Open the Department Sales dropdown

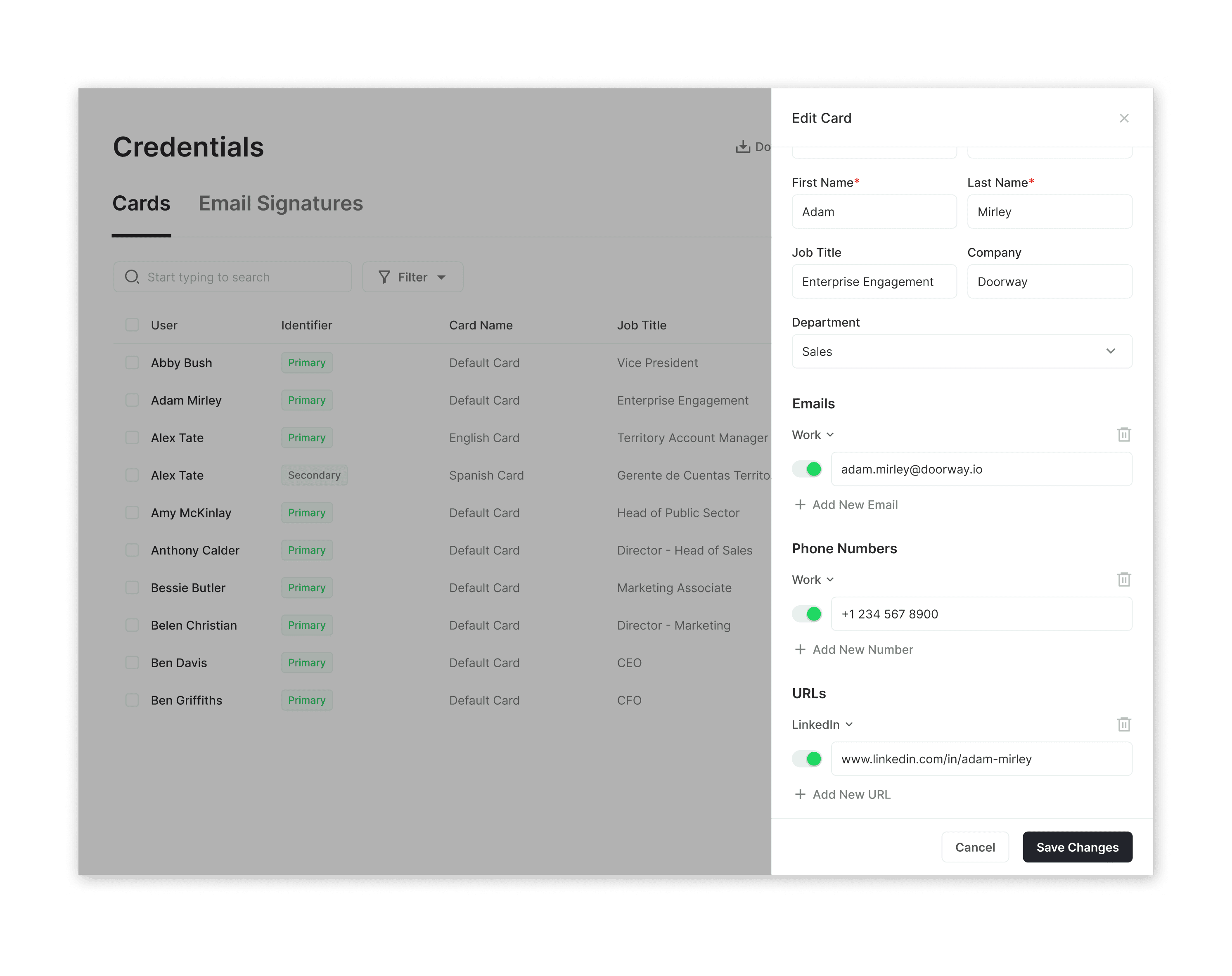point(962,351)
